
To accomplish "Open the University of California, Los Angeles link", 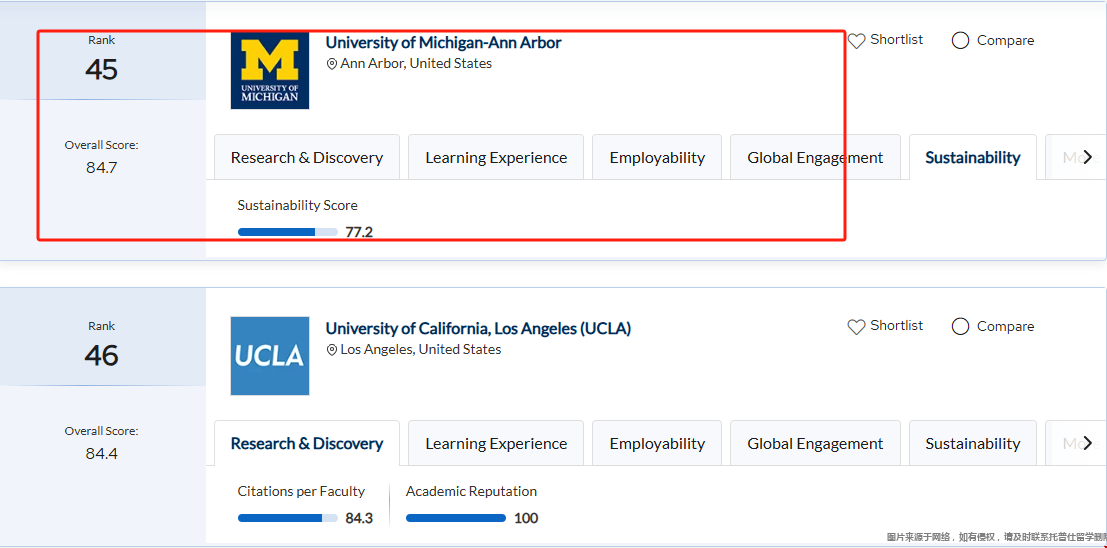I will tap(478, 329).
